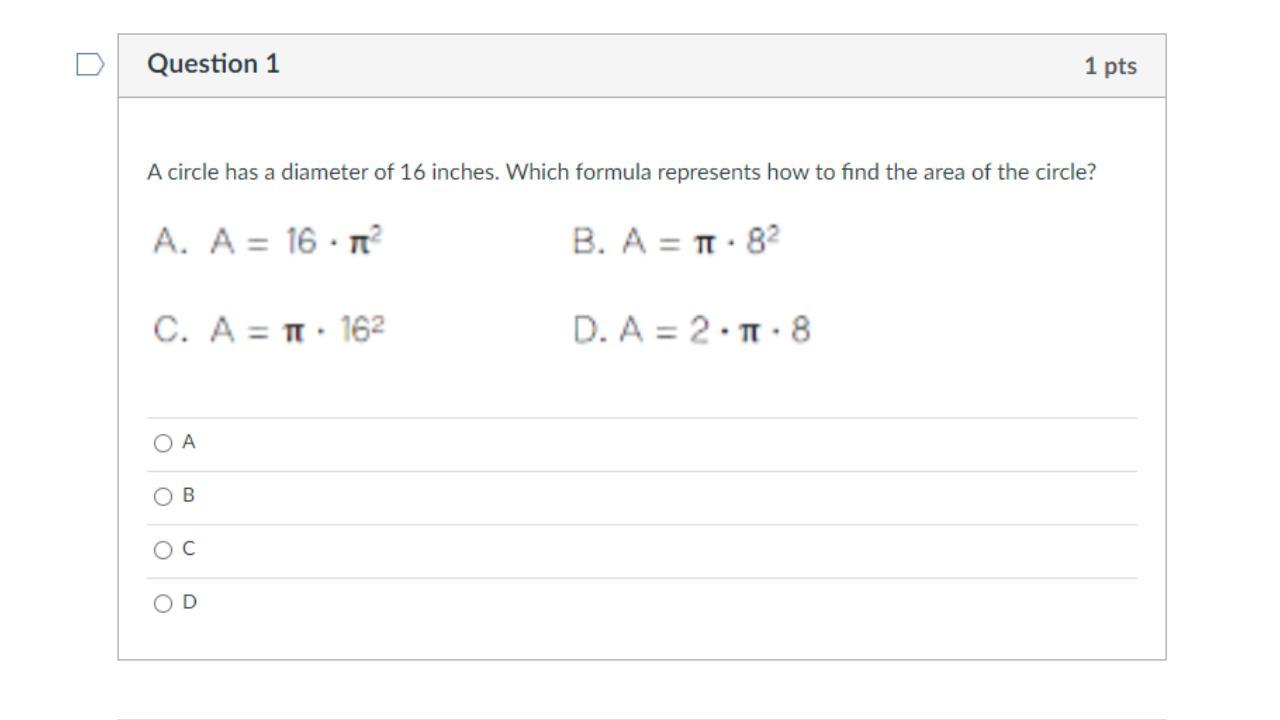Click formula option A = π · 8²
The width and height of the screenshot is (1280, 720).
(x=676, y=241)
